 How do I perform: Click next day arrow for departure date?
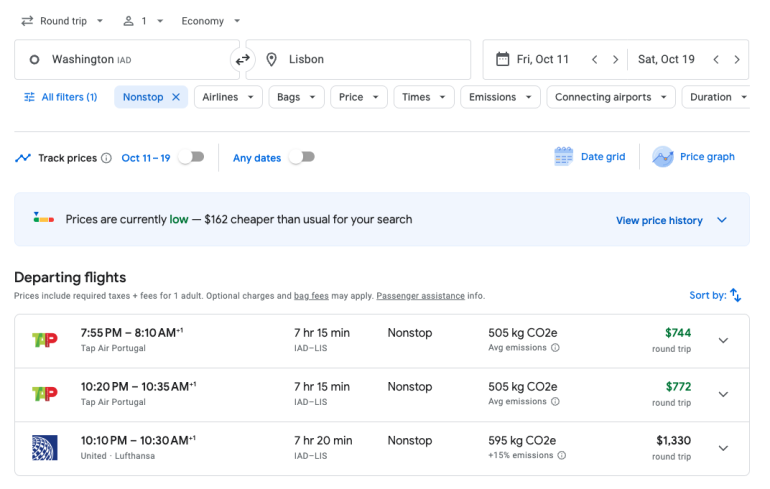(615, 60)
